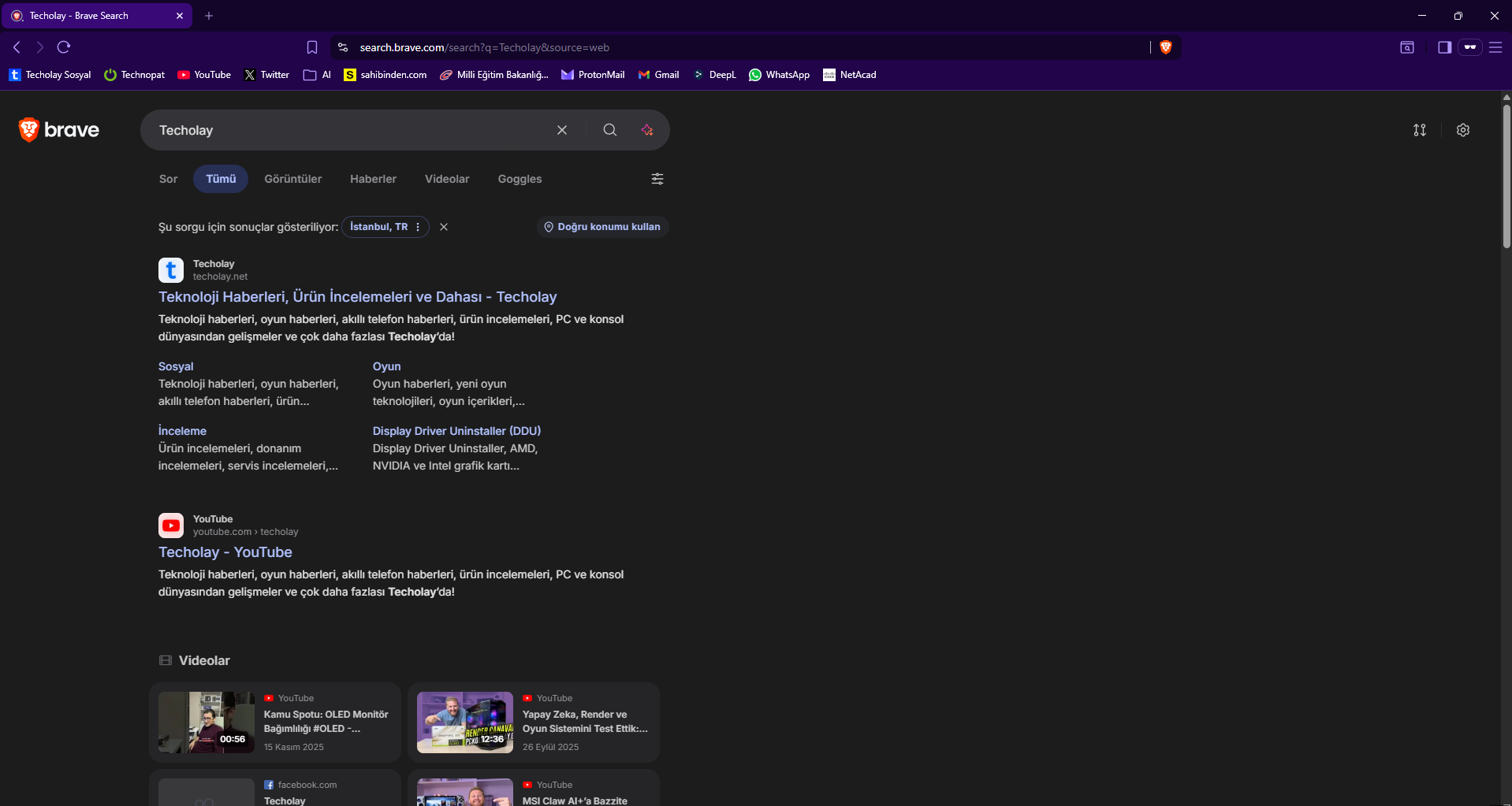Open the Leo AI/VPN toolbar button

(x=1470, y=47)
